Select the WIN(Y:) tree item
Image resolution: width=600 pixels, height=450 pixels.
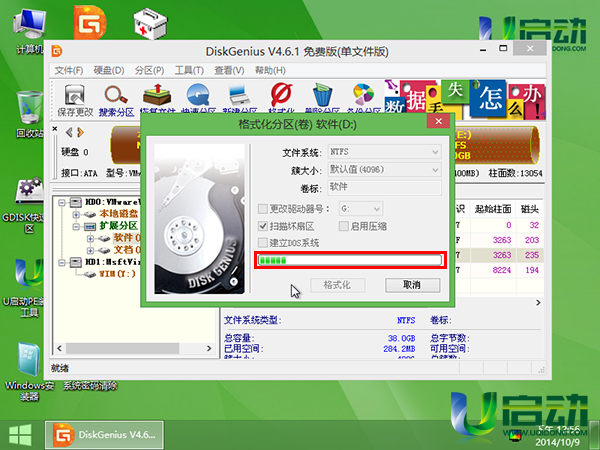(x=117, y=274)
